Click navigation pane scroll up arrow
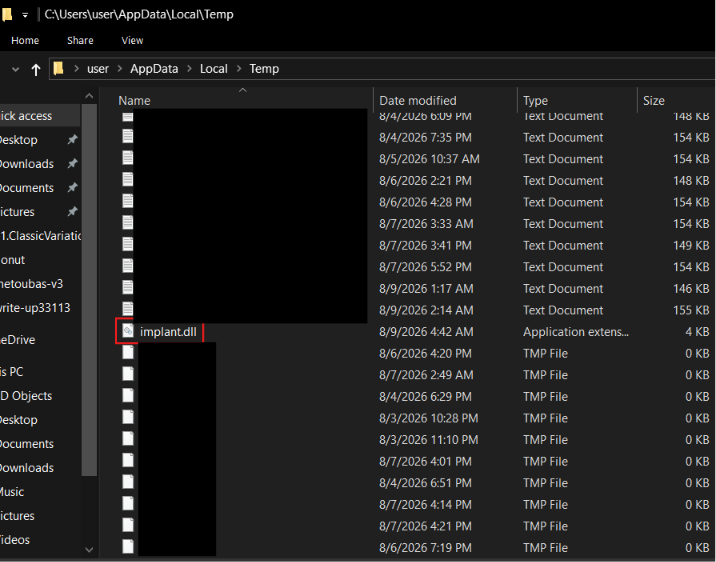The width and height of the screenshot is (716, 562). pos(90,96)
